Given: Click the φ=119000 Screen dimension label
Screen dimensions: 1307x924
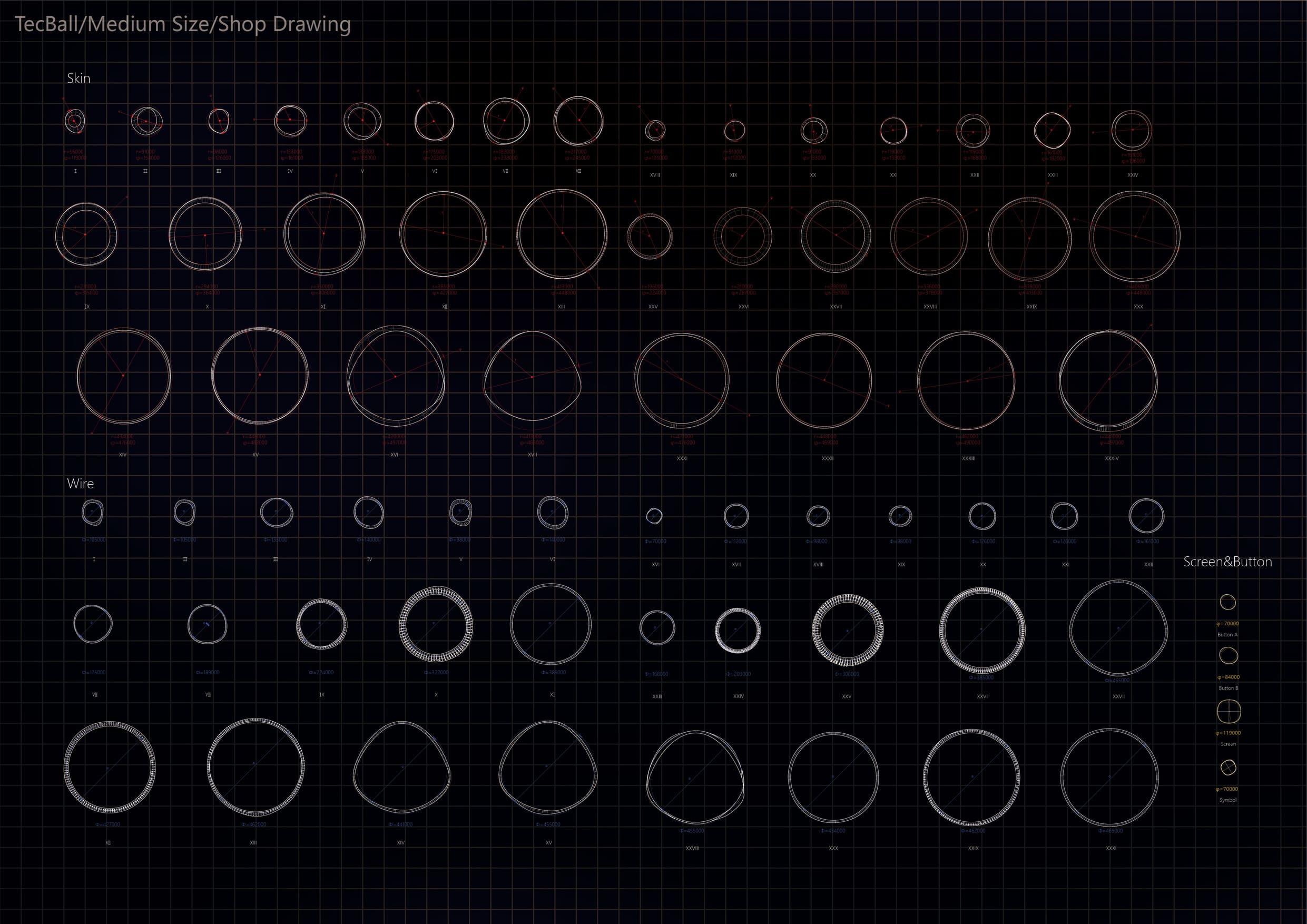Looking at the screenshot, I should [1228, 733].
